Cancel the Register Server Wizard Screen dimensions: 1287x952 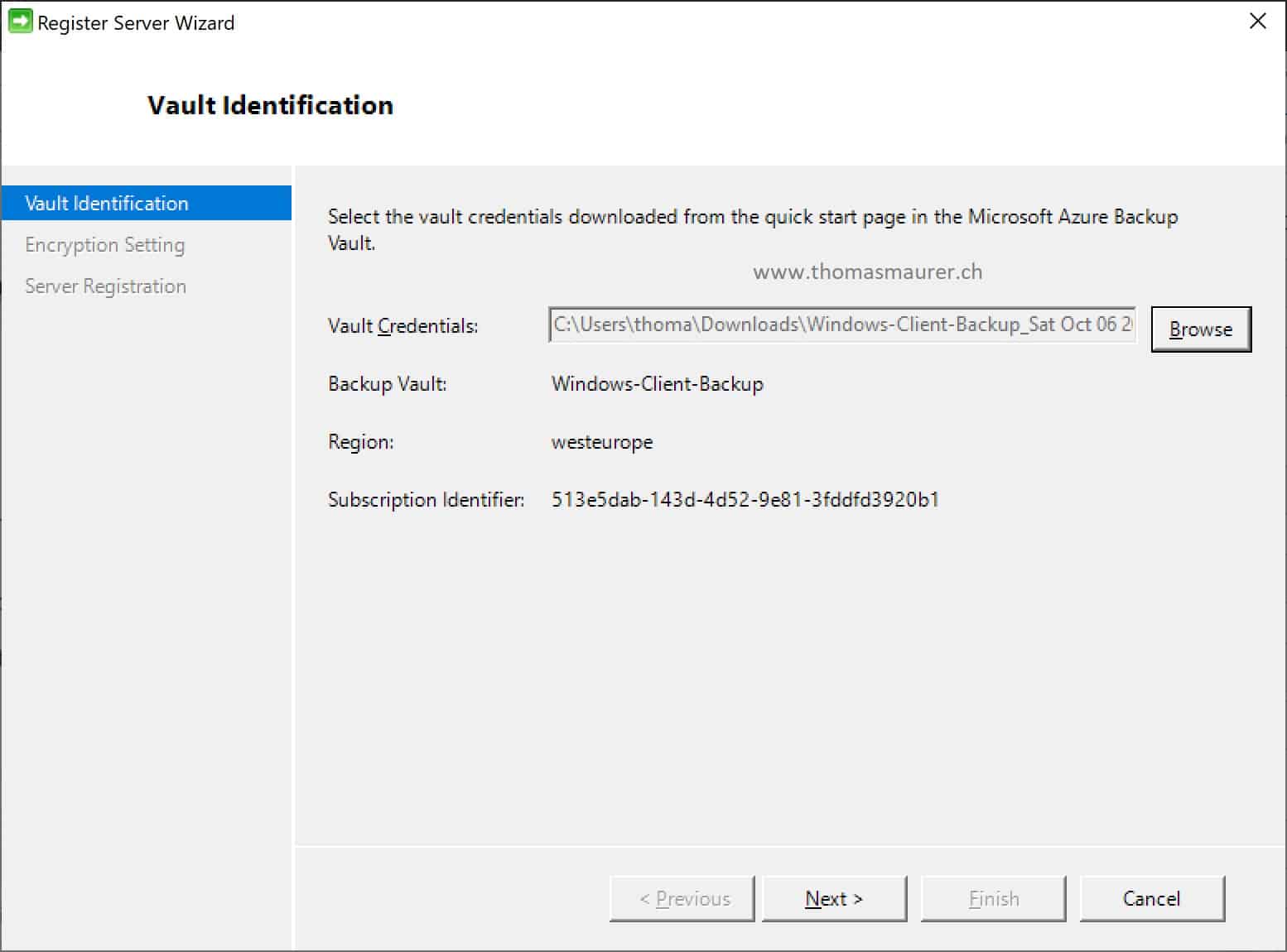(1152, 898)
